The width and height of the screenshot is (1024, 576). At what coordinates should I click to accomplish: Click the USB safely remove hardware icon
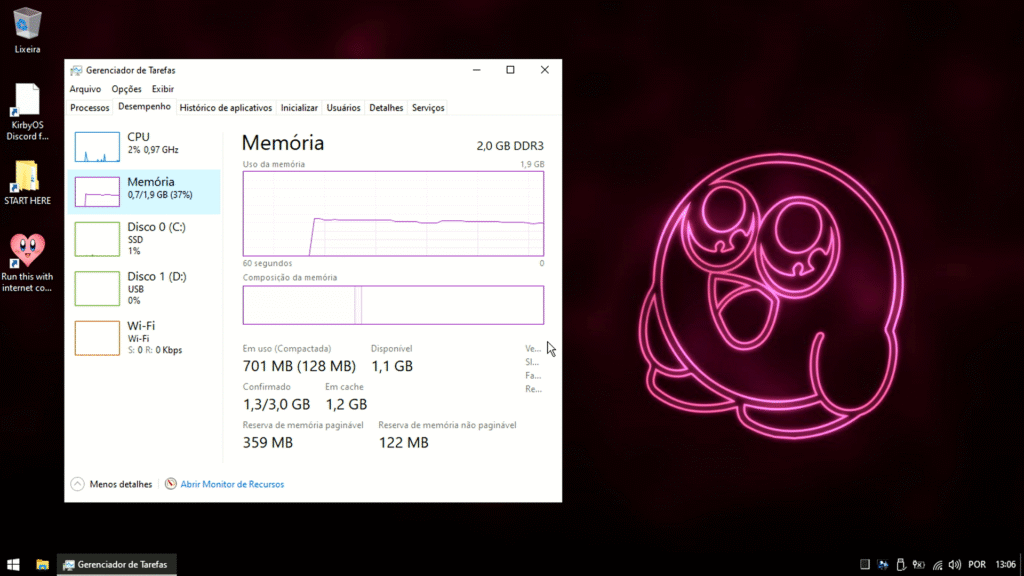coord(901,564)
